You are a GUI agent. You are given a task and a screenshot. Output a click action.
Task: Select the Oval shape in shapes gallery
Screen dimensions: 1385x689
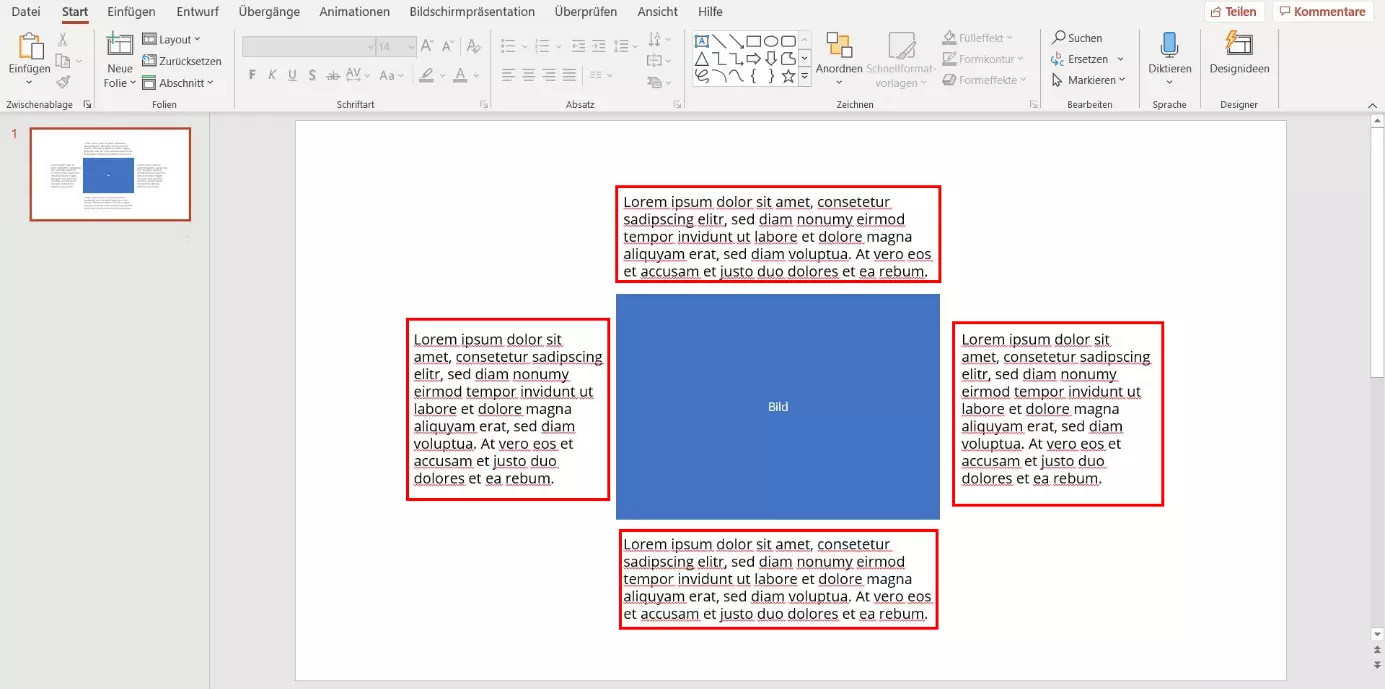(771, 41)
